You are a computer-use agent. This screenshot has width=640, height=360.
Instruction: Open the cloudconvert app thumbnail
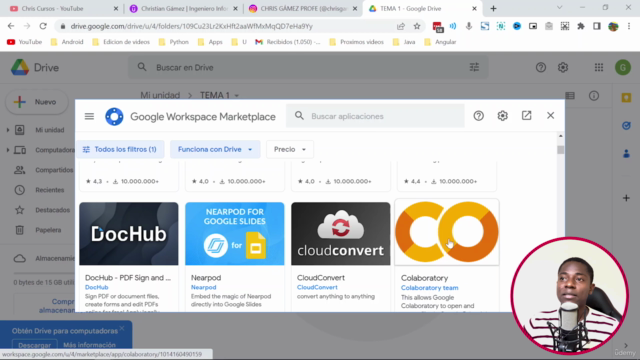340,233
